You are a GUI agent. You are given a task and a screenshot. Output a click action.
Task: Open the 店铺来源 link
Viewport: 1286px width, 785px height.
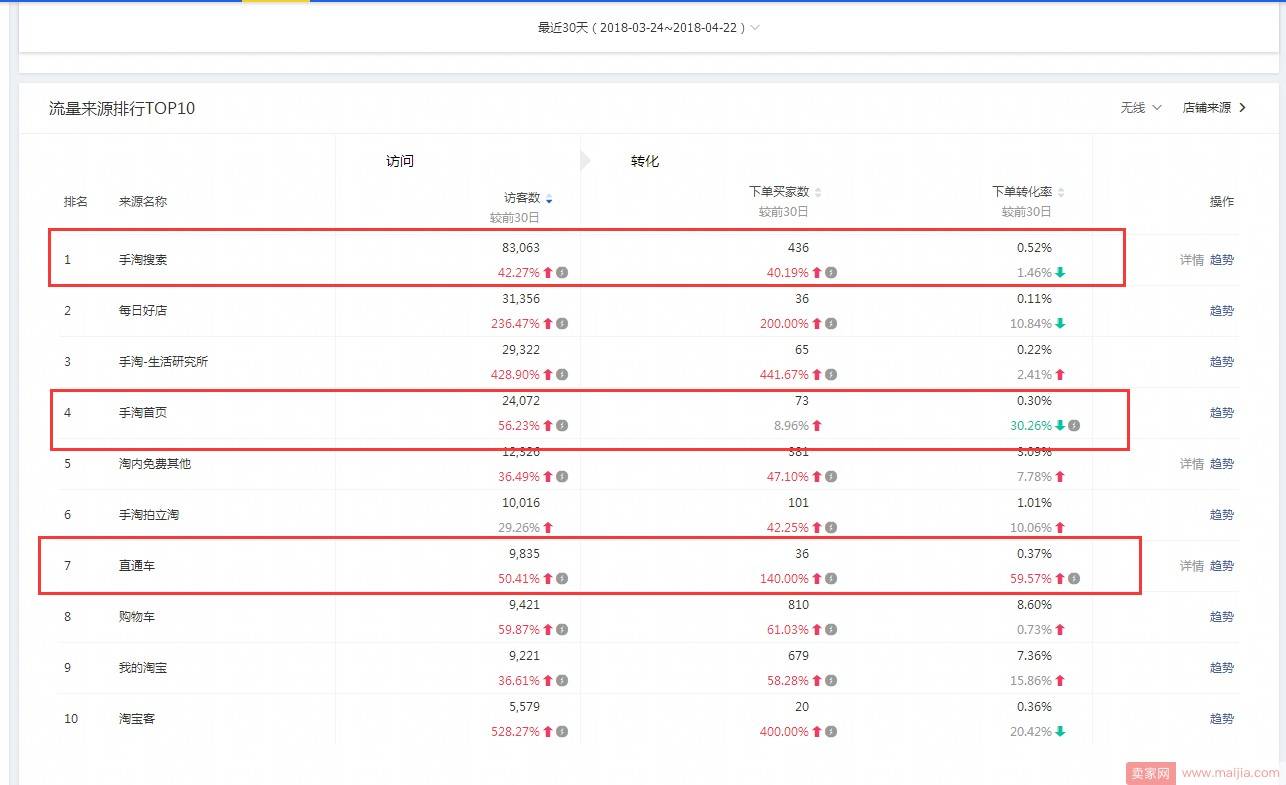pos(1215,108)
